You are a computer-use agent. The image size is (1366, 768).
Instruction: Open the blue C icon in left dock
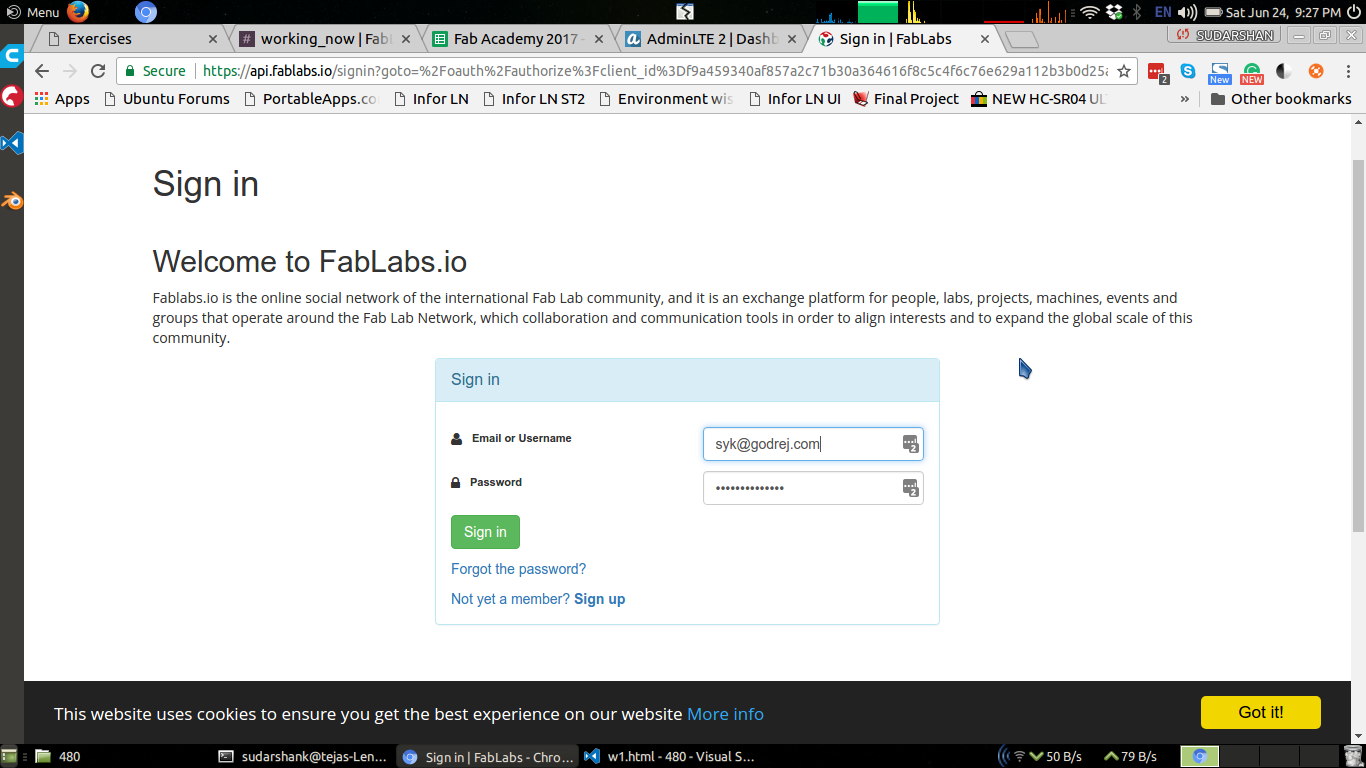tap(12, 54)
